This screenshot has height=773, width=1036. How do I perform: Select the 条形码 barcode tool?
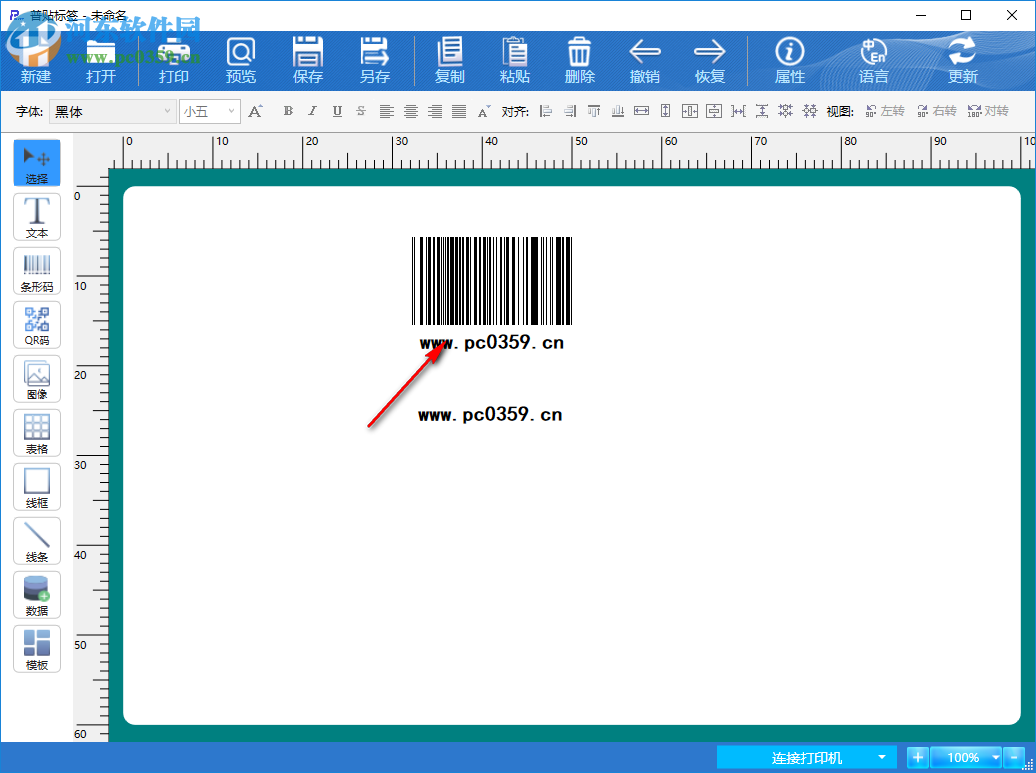(37, 271)
